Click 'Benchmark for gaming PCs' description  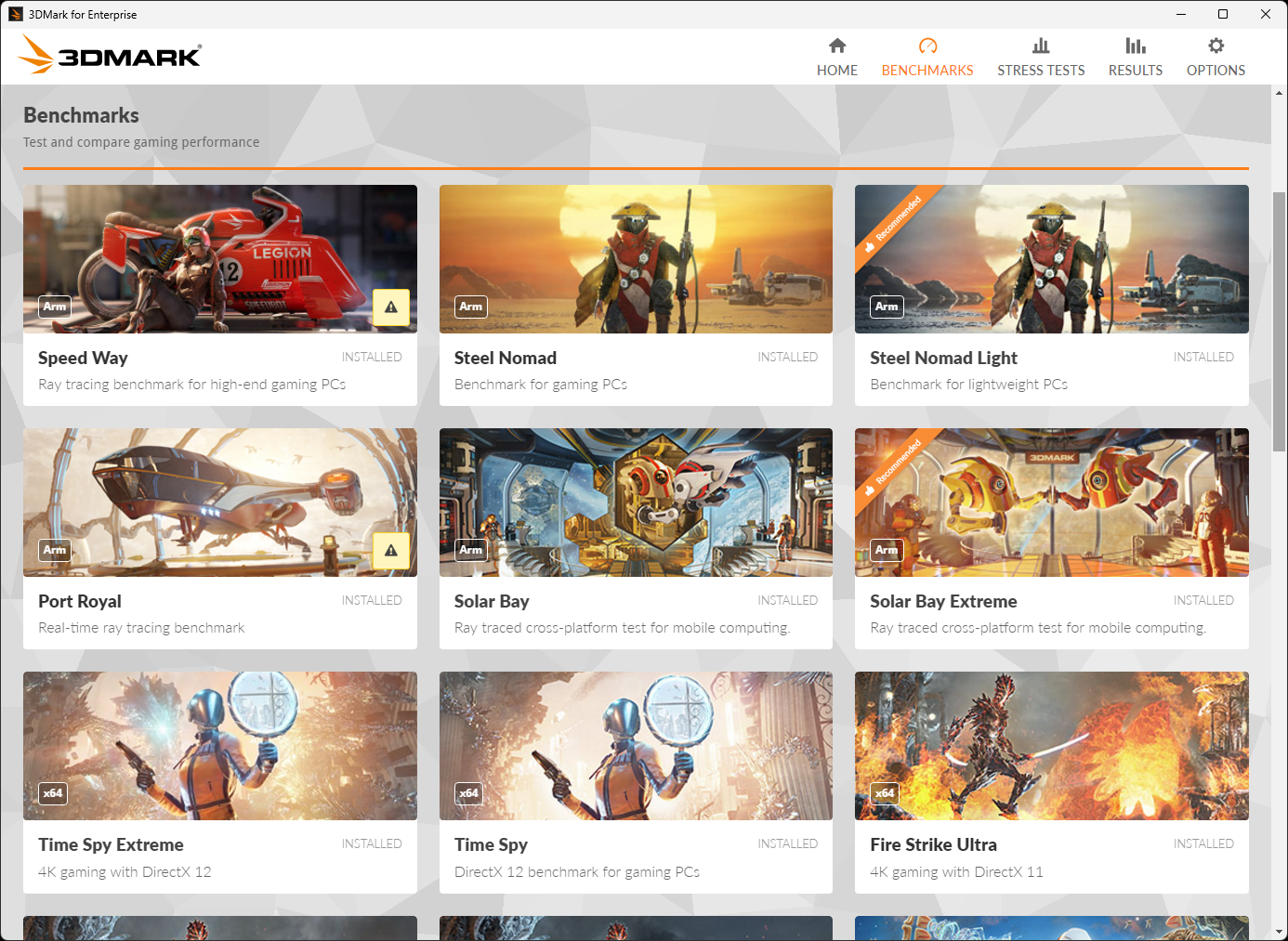[x=541, y=385]
